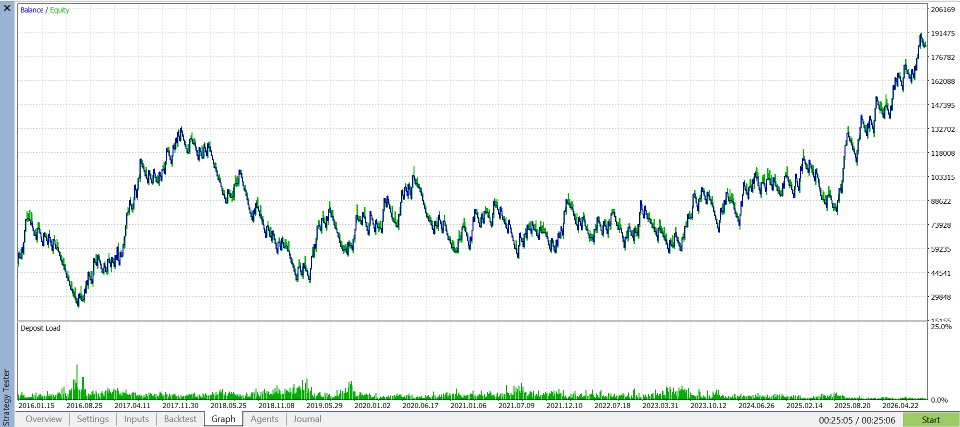Image resolution: width=960 pixels, height=427 pixels.
Task: Click the 2017.04.11 date label
Action: [132, 406]
